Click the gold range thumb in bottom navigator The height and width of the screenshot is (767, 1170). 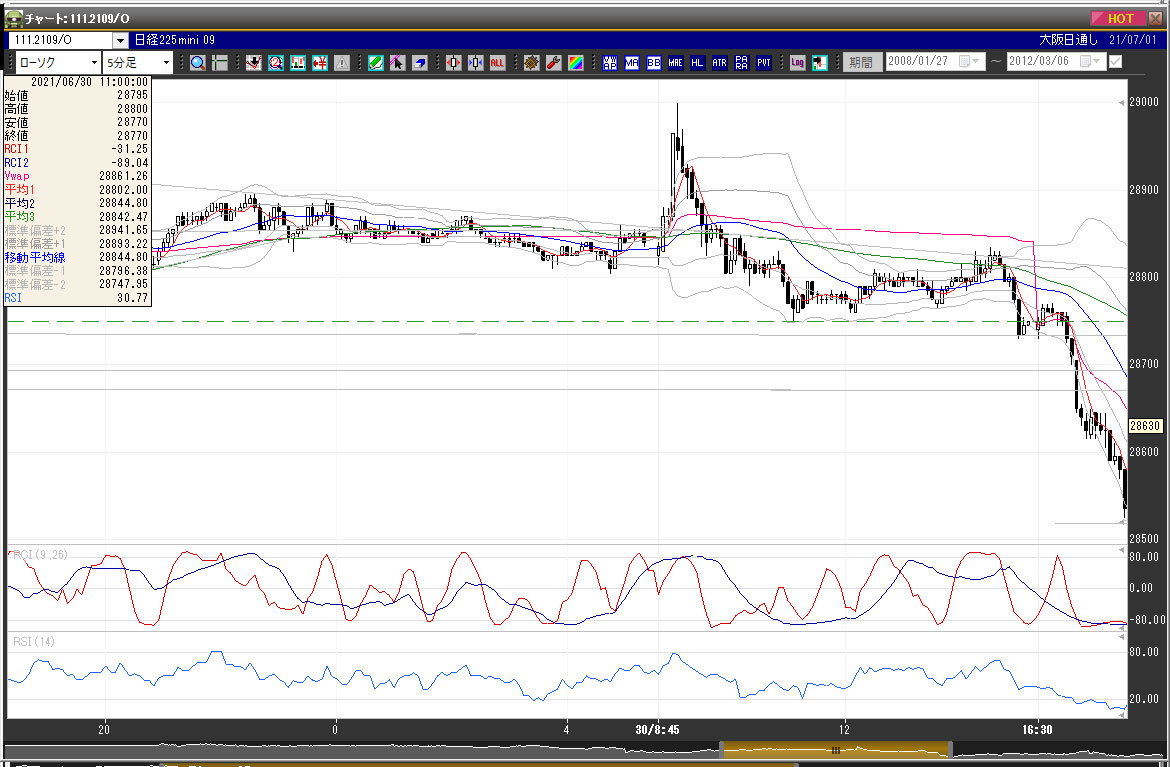point(836,749)
